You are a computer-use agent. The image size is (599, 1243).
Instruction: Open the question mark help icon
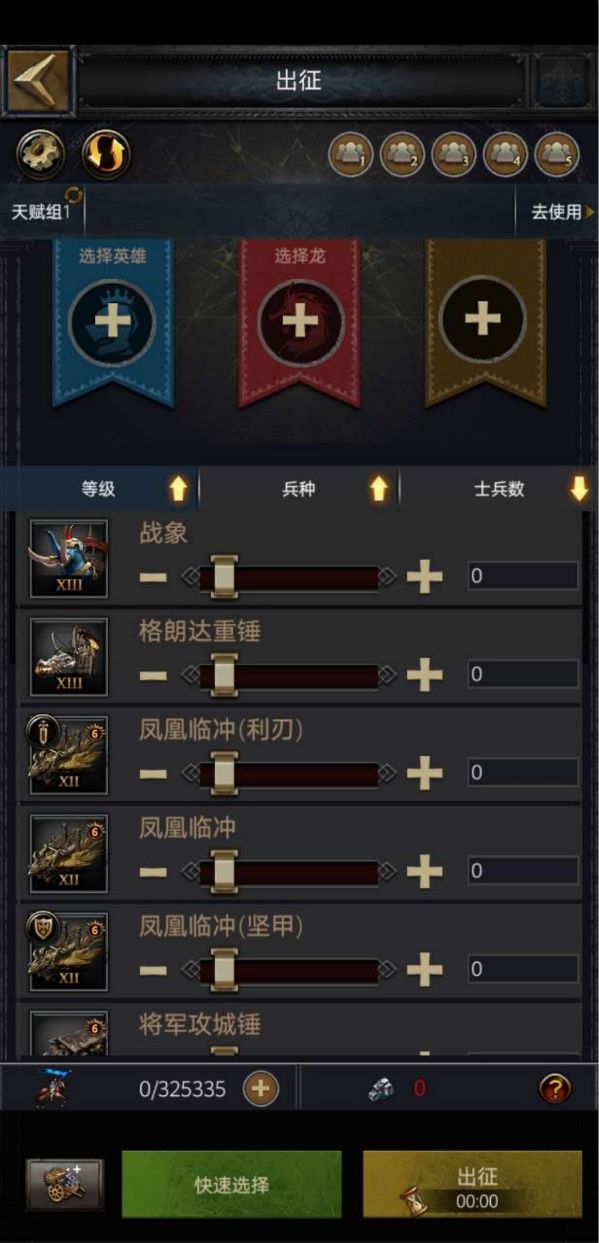(x=555, y=1088)
